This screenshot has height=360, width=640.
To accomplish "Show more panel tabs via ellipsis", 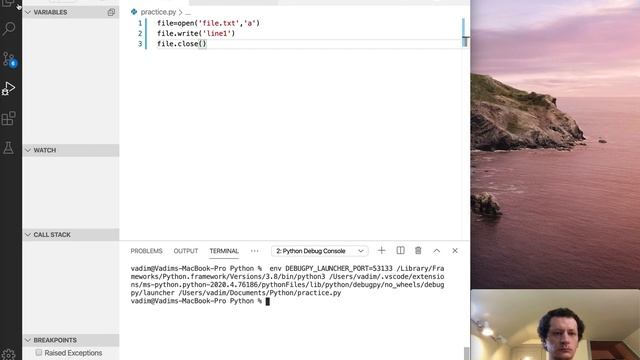I will 255,251.
